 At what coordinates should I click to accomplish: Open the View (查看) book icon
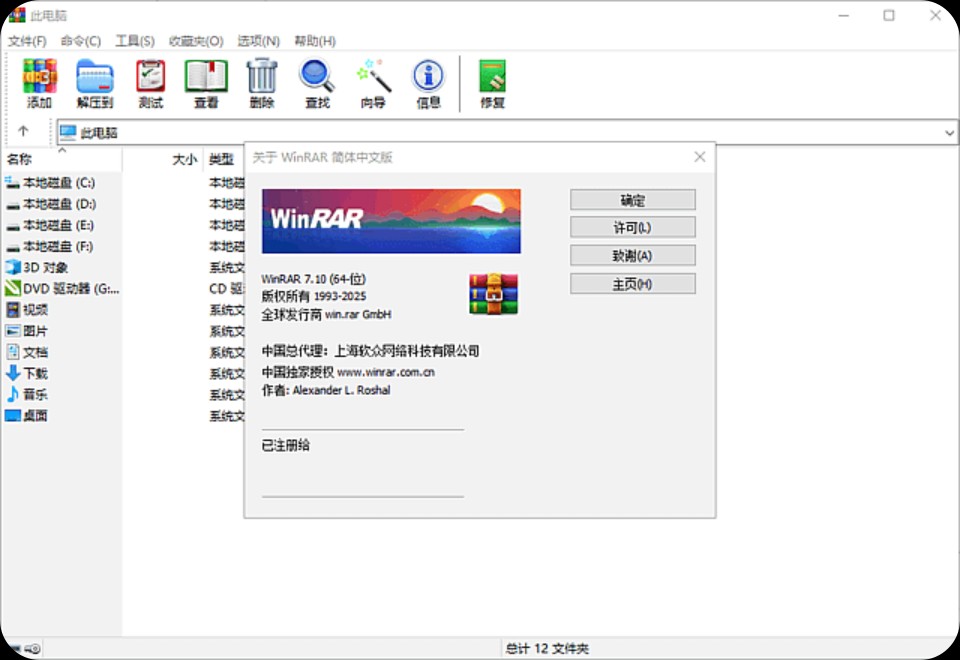[x=206, y=77]
